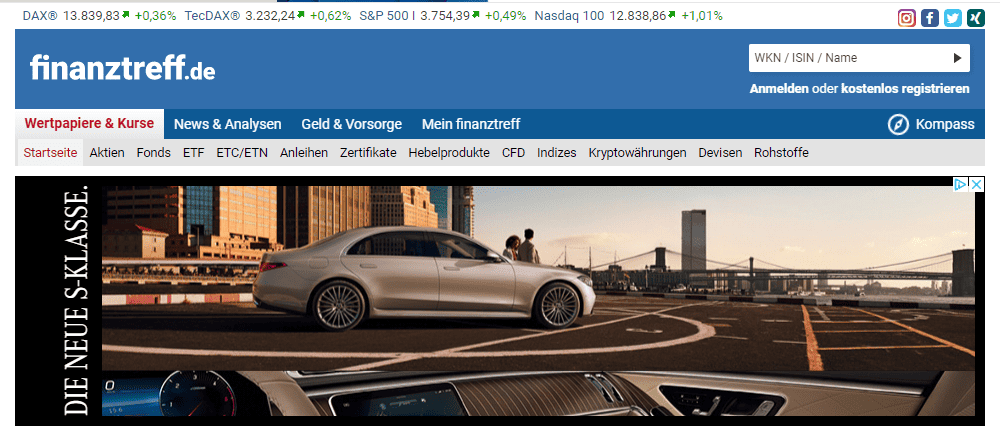This screenshot has width=1000, height=433.
Task: Select the Wertpapiere & Kurse tab
Action: coord(89,124)
